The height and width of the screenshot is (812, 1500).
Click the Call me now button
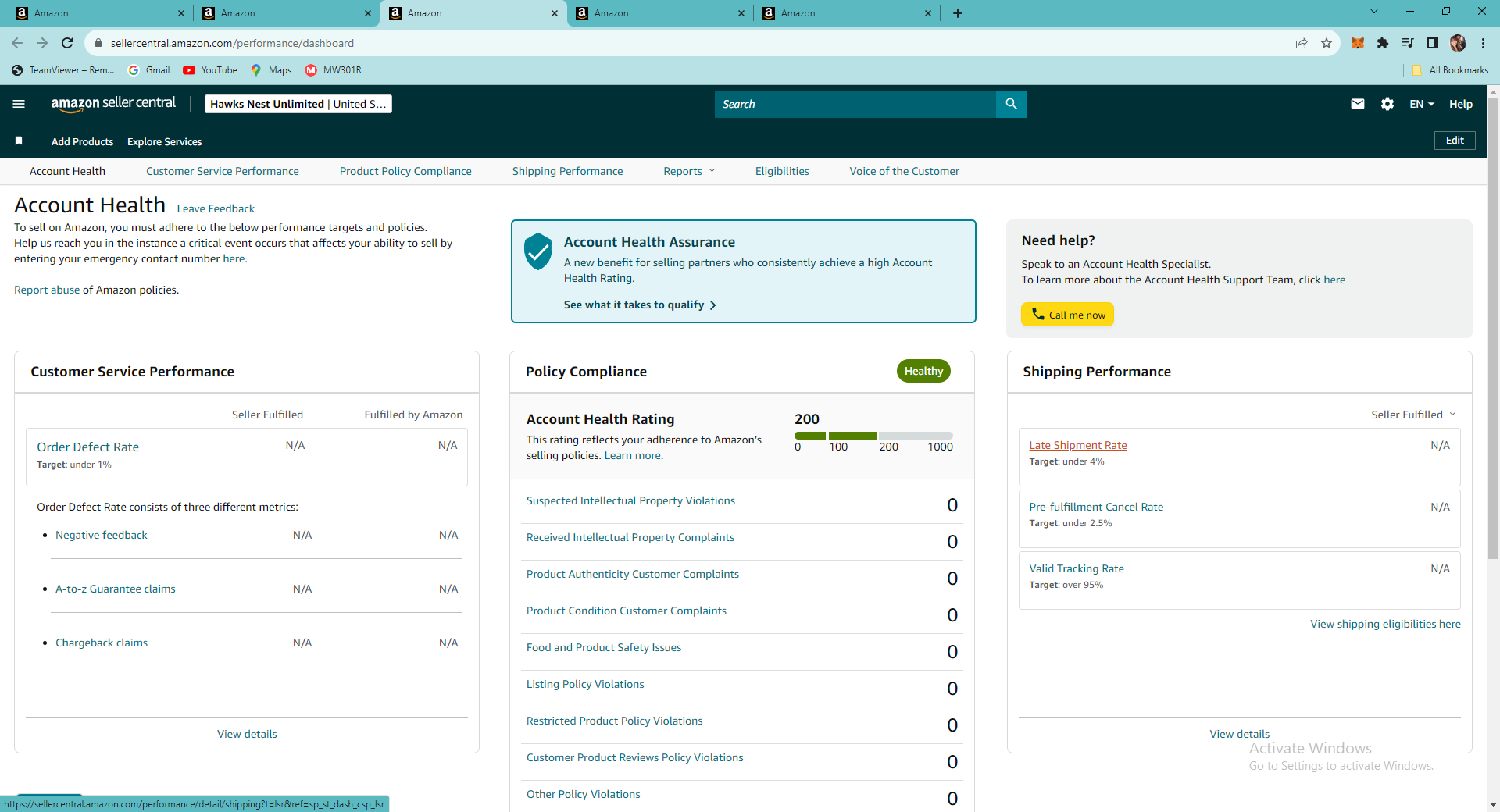(1067, 314)
